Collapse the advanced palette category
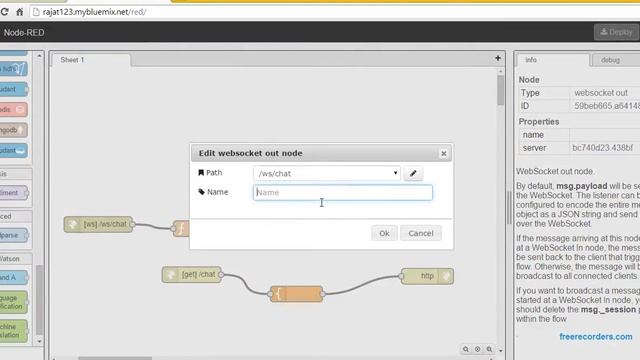Image resolution: width=640 pixels, height=360 pixels. pos(16,216)
